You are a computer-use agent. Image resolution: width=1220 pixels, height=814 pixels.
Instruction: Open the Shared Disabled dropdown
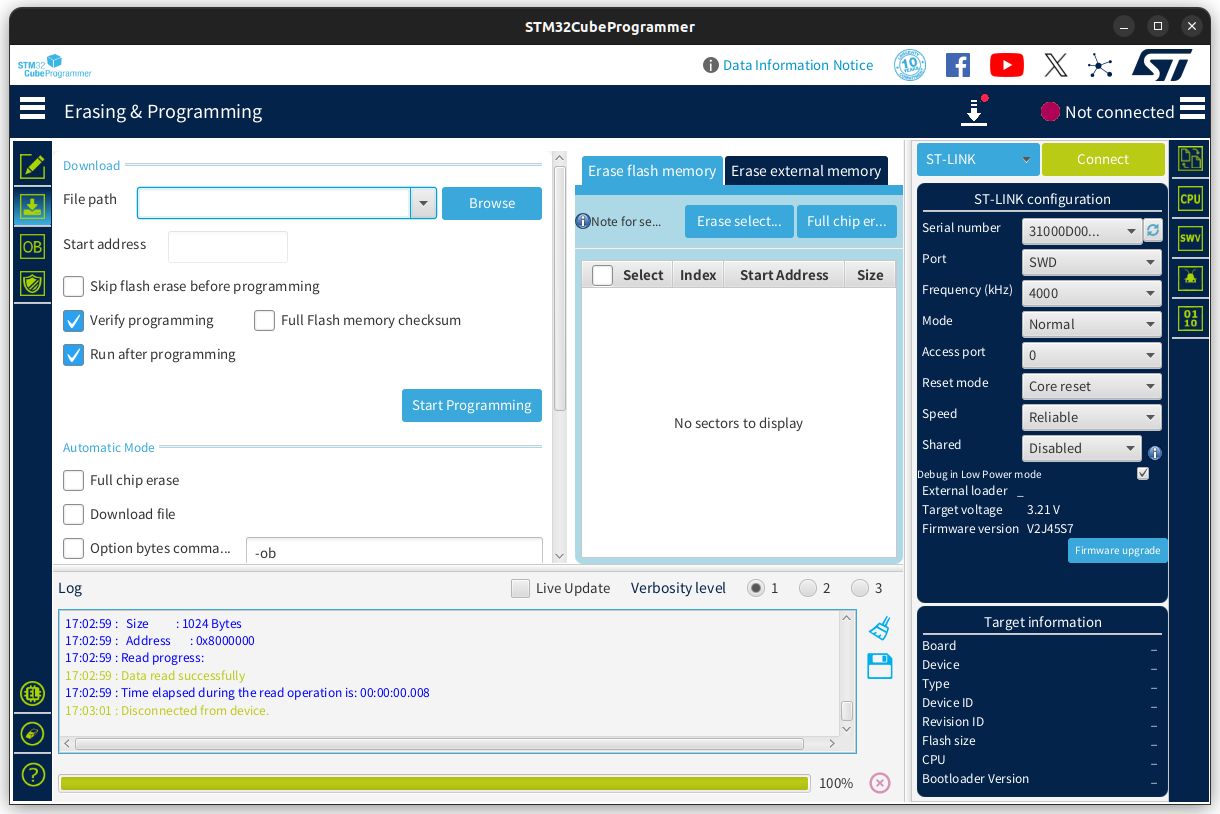pyautogui.click(x=1082, y=449)
